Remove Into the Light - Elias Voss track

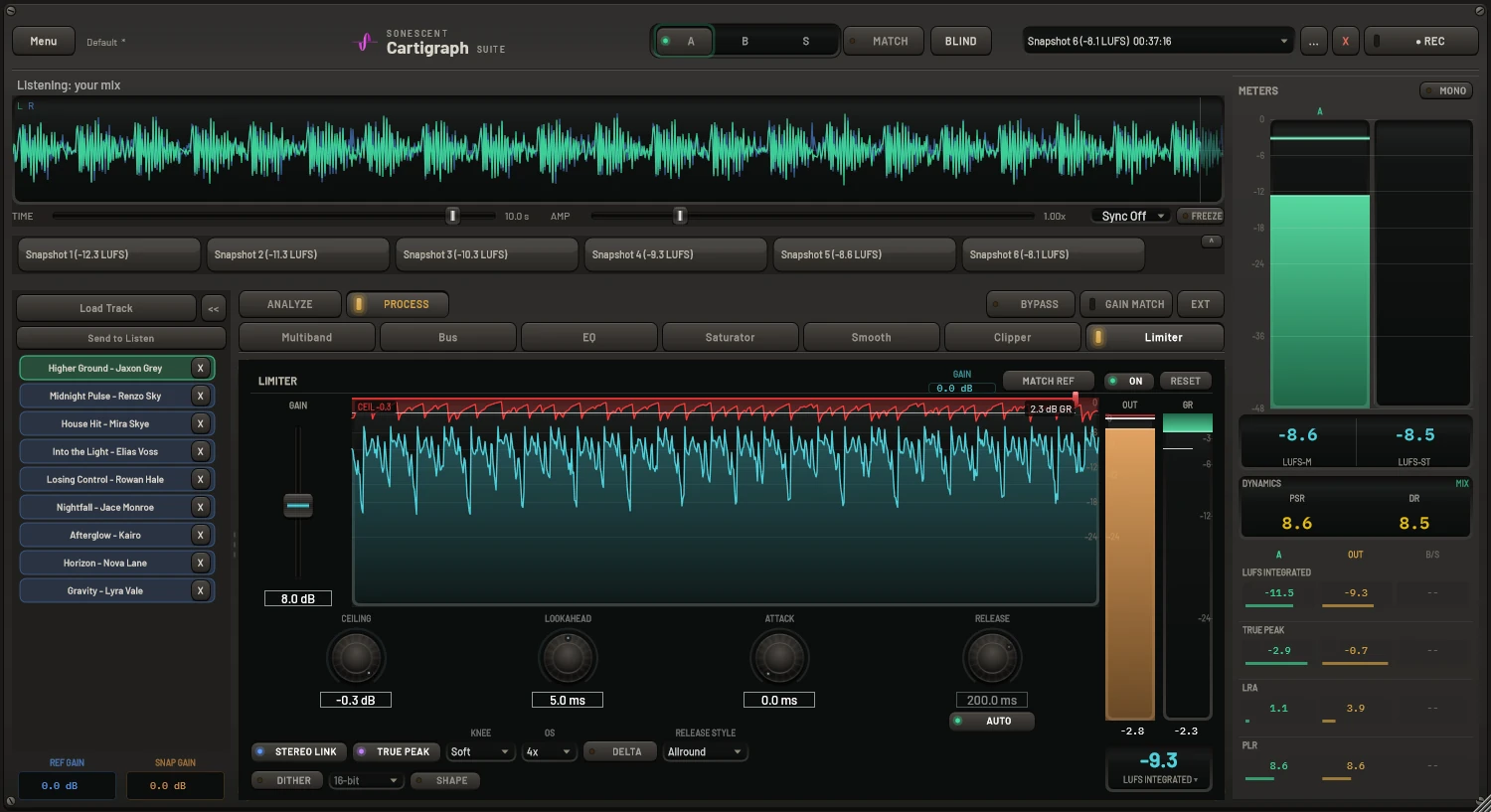tap(200, 451)
